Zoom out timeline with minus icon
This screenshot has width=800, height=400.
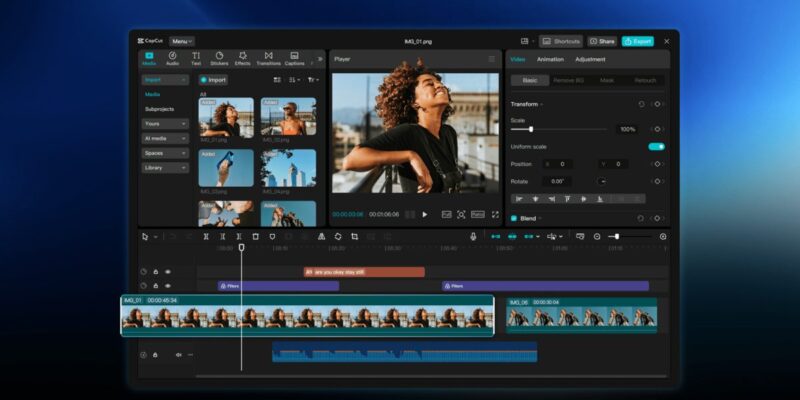pos(597,237)
